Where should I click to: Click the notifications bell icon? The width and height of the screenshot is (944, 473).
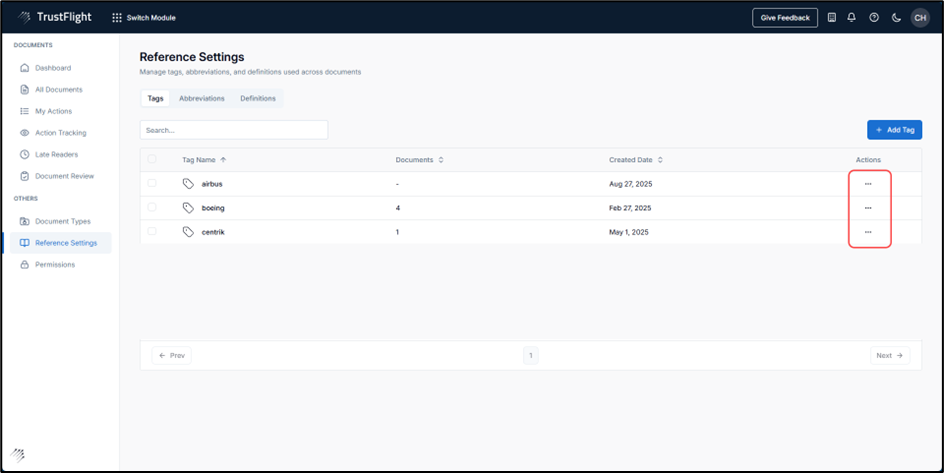coord(851,18)
